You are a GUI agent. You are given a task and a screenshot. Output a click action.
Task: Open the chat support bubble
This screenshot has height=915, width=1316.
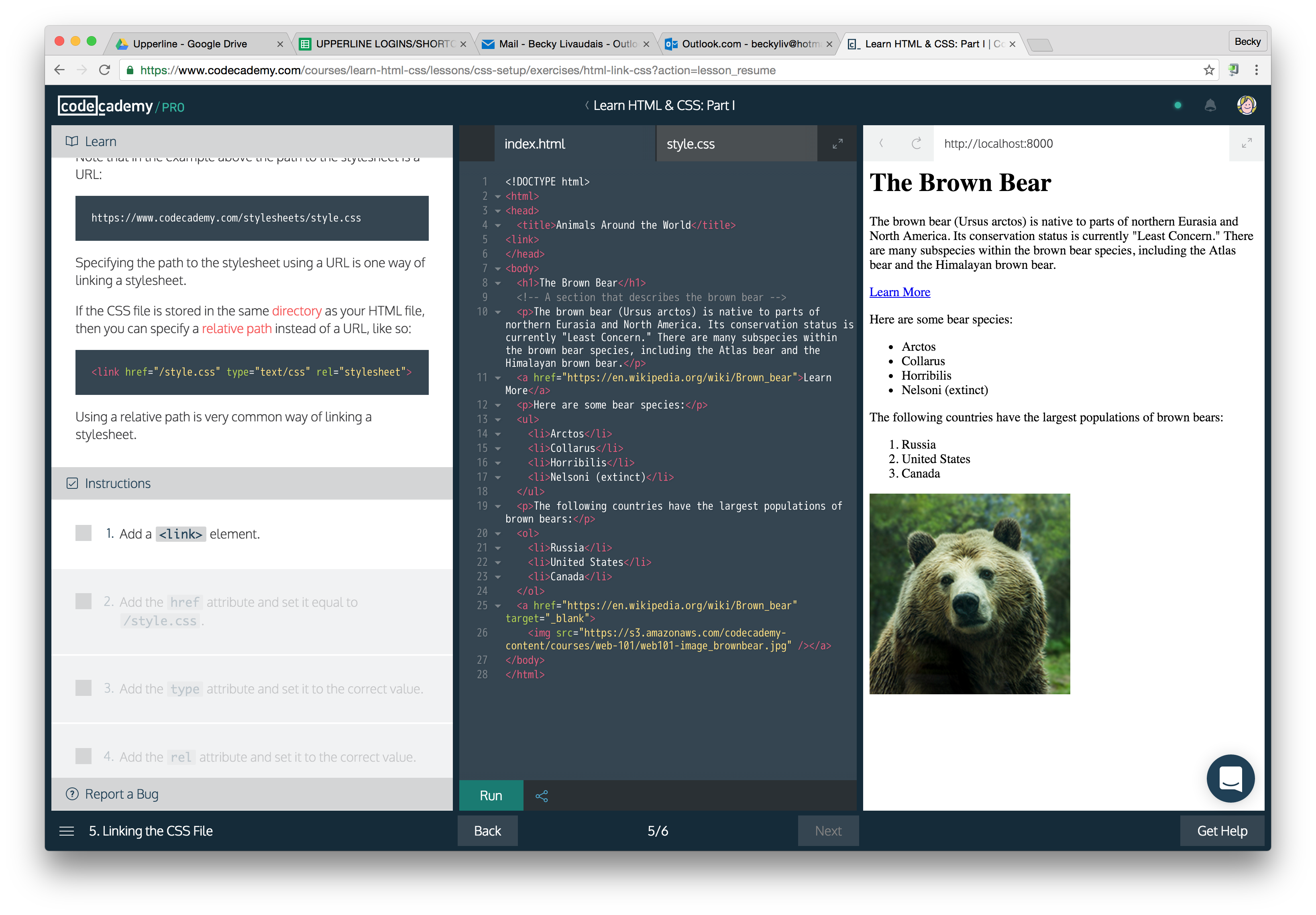pyautogui.click(x=1230, y=779)
